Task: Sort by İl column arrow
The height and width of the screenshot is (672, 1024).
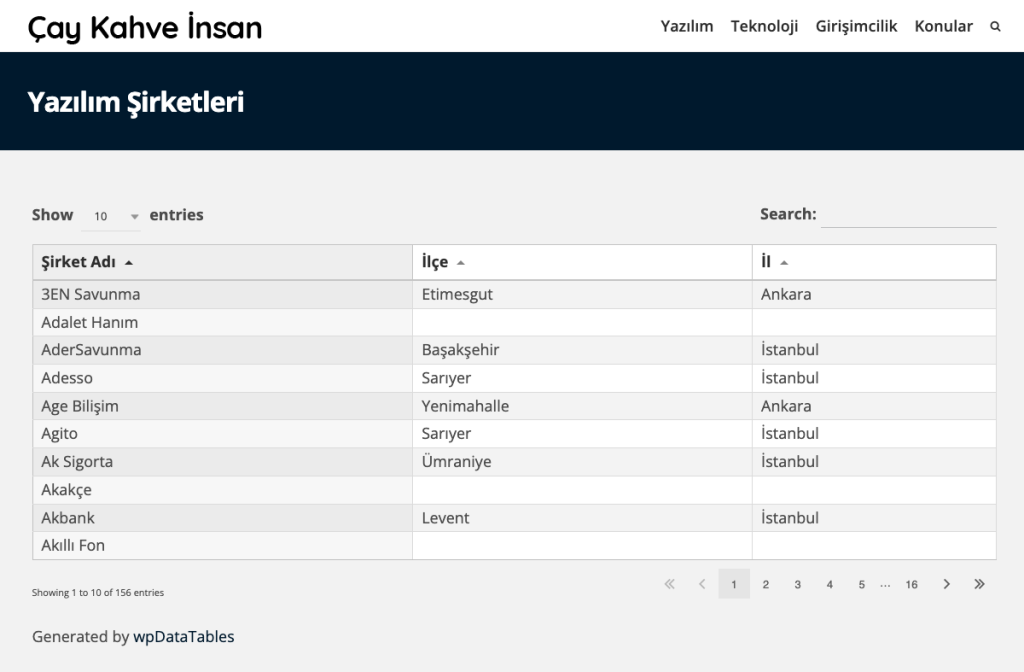Action: tap(784, 263)
